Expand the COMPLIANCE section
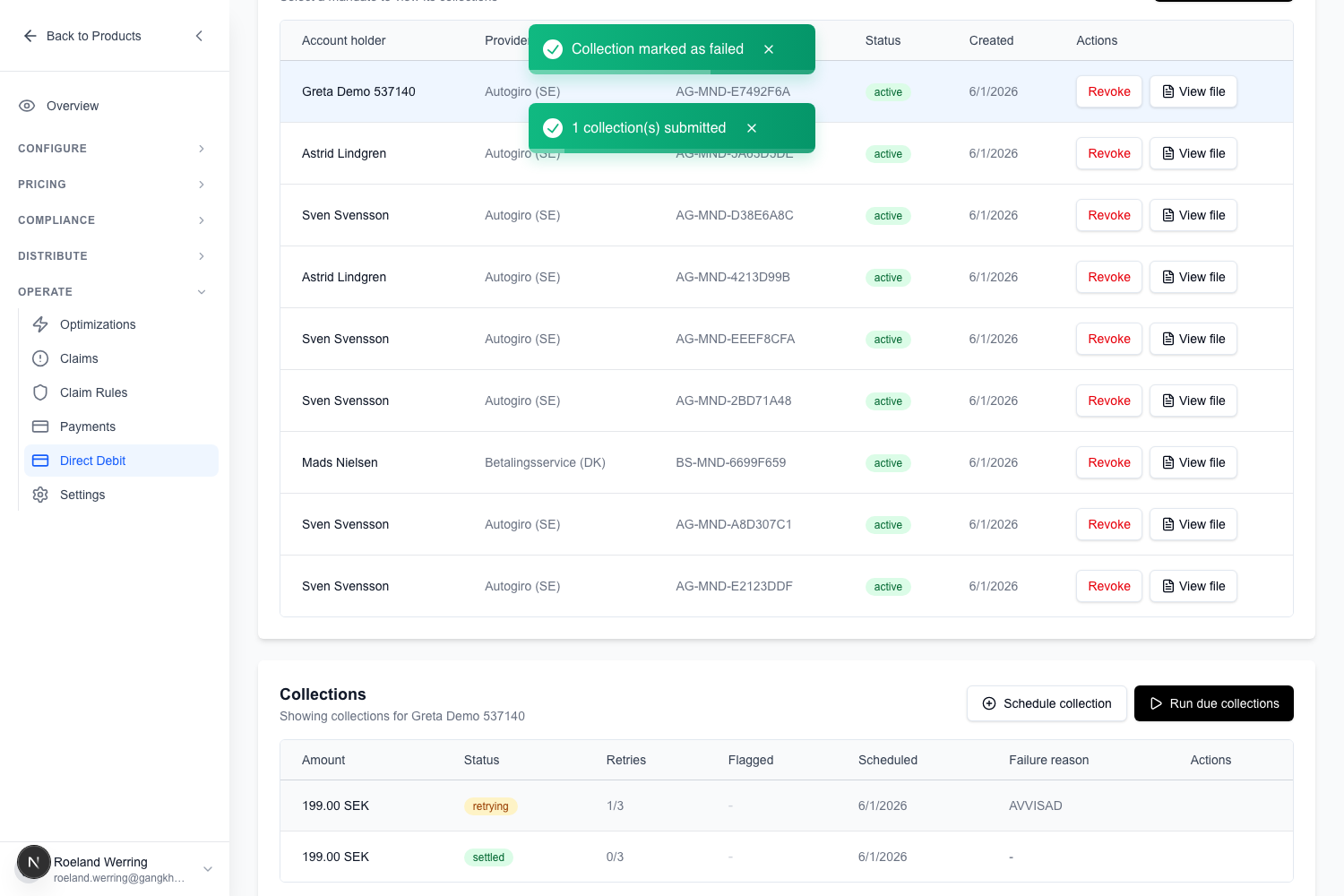Image resolution: width=1344 pixels, height=896 pixels. click(x=113, y=220)
